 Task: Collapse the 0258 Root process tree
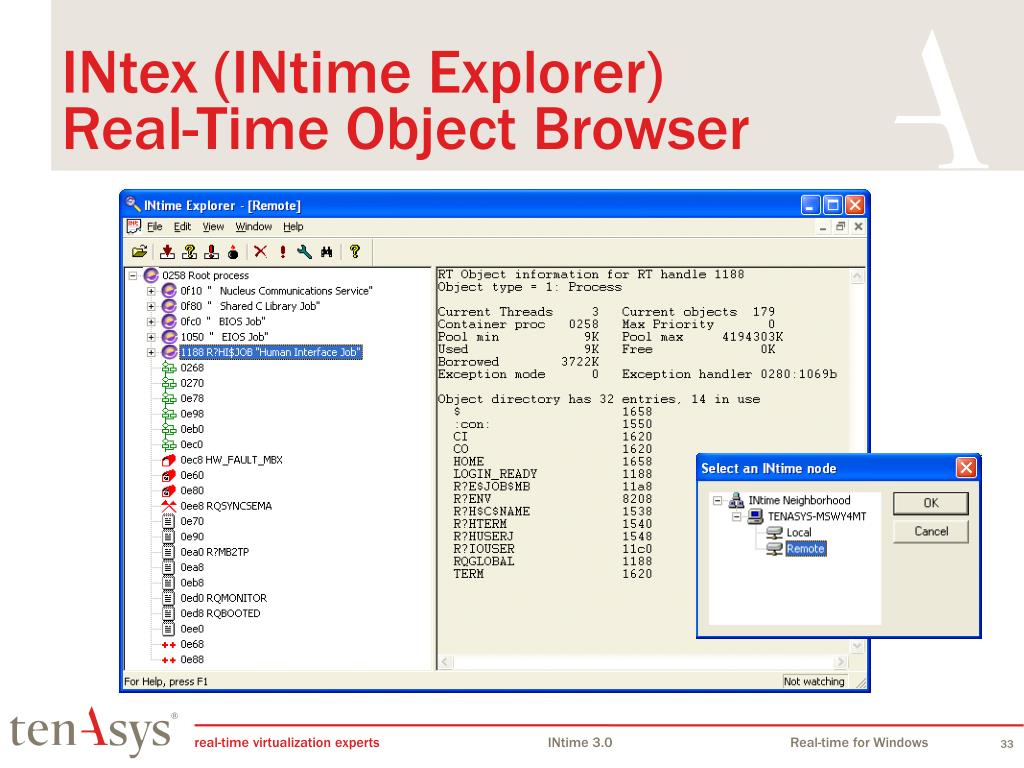(x=133, y=276)
